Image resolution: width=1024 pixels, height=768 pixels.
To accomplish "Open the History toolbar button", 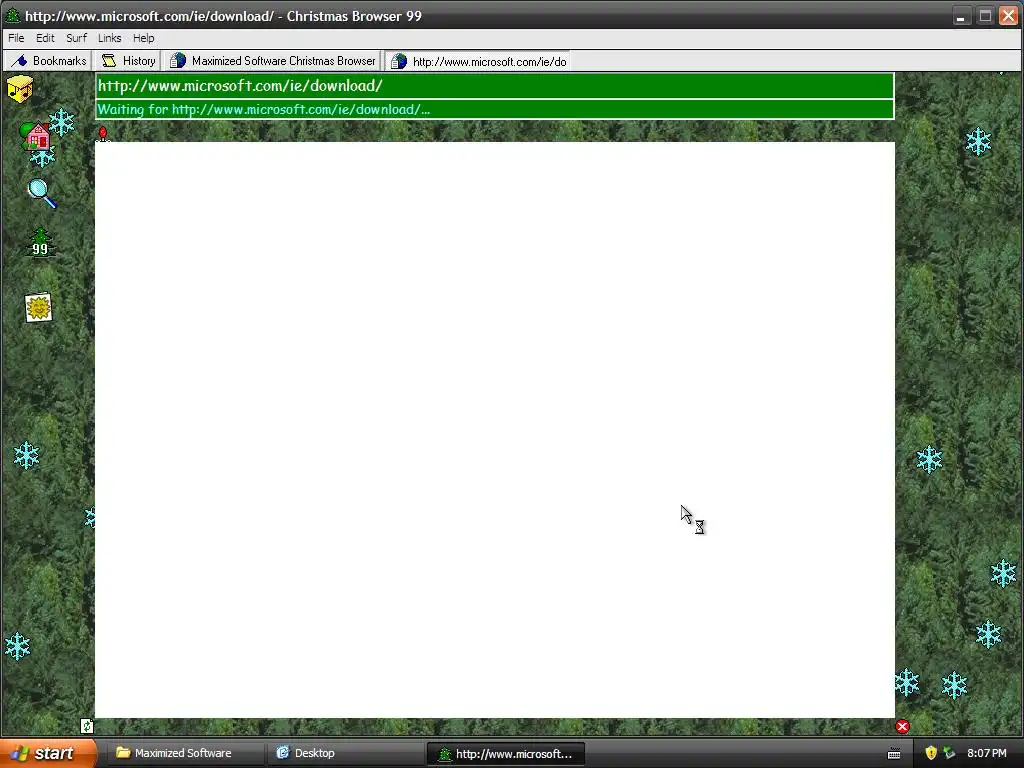I will click(x=128, y=61).
